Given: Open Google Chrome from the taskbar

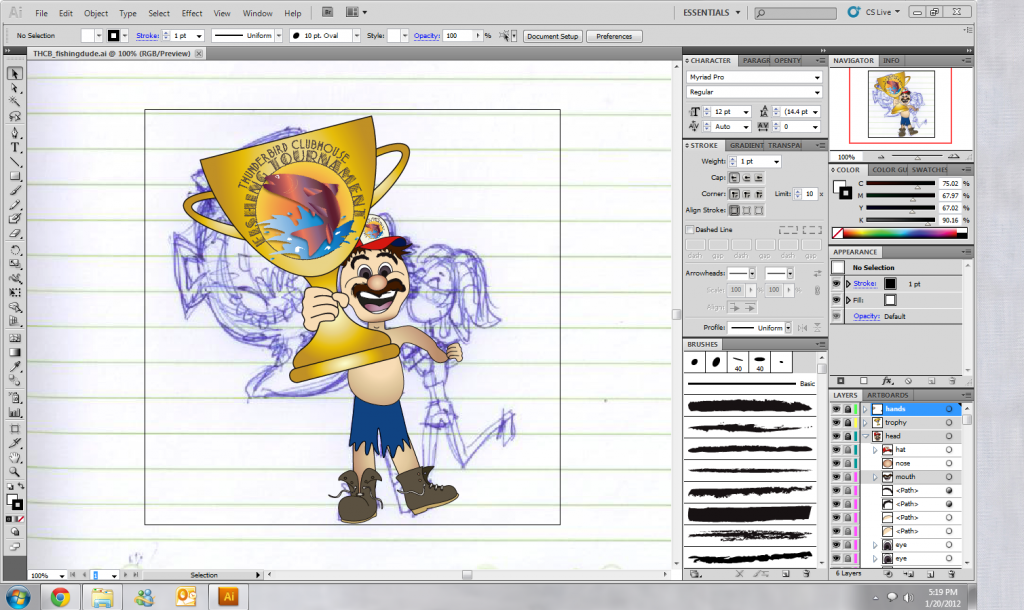Looking at the screenshot, I should [x=60, y=596].
